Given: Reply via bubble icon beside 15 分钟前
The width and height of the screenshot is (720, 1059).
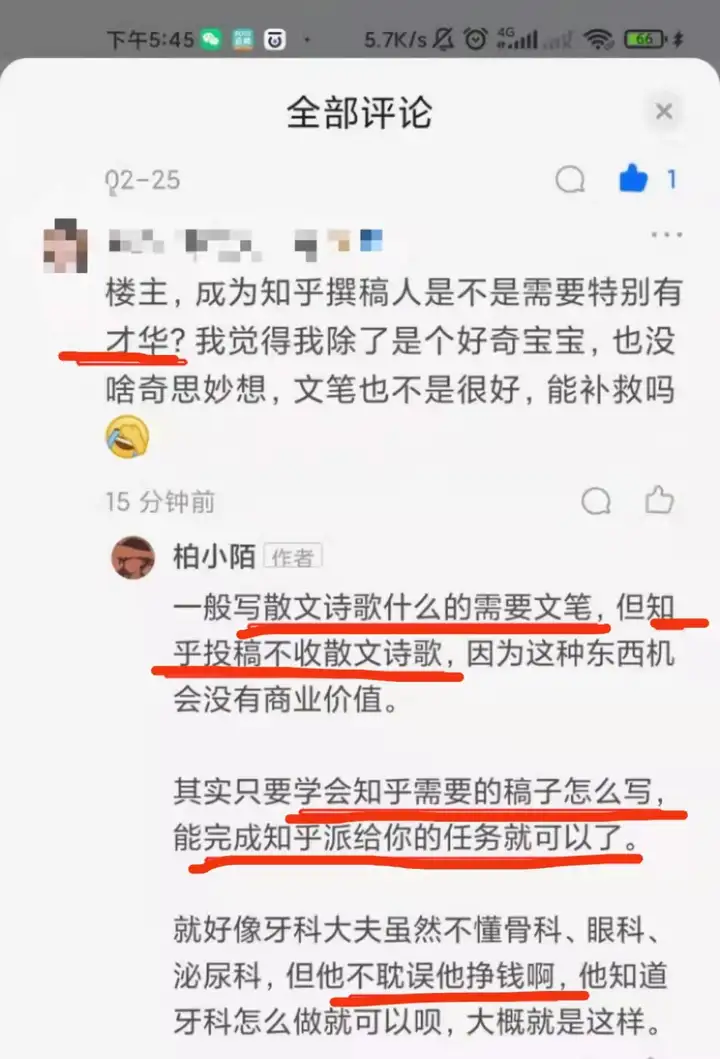Looking at the screenshot, I should [596, 501].
